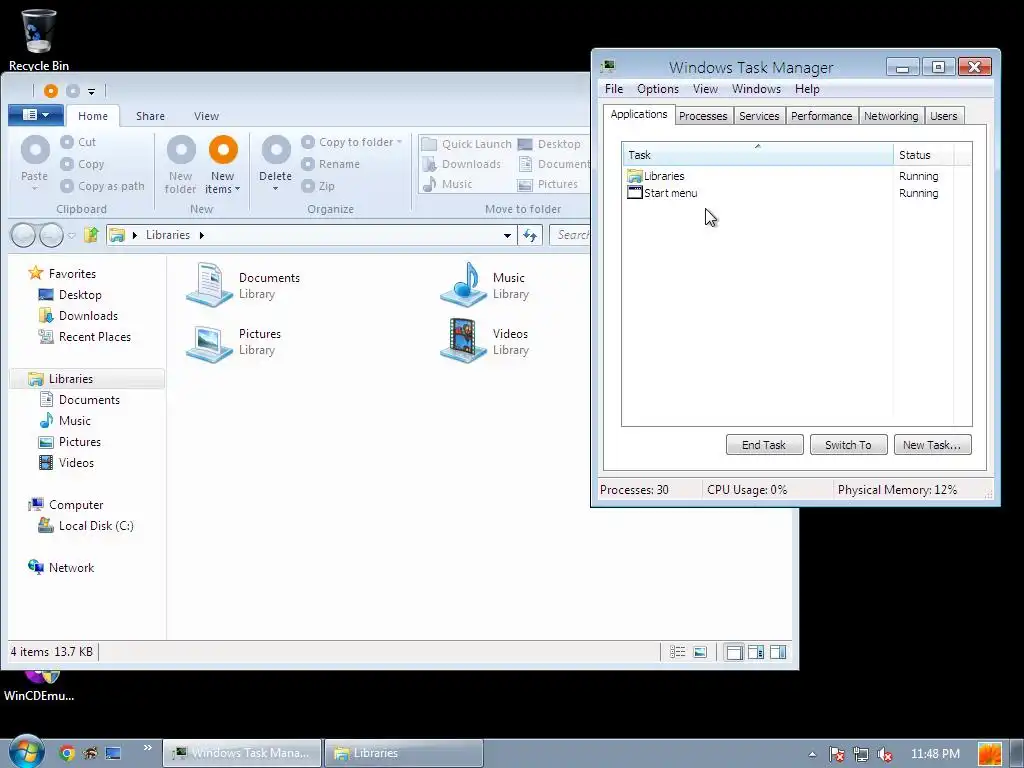Switch to the View ribbon tab
The image size is (1024, 768).
point(206,116)
